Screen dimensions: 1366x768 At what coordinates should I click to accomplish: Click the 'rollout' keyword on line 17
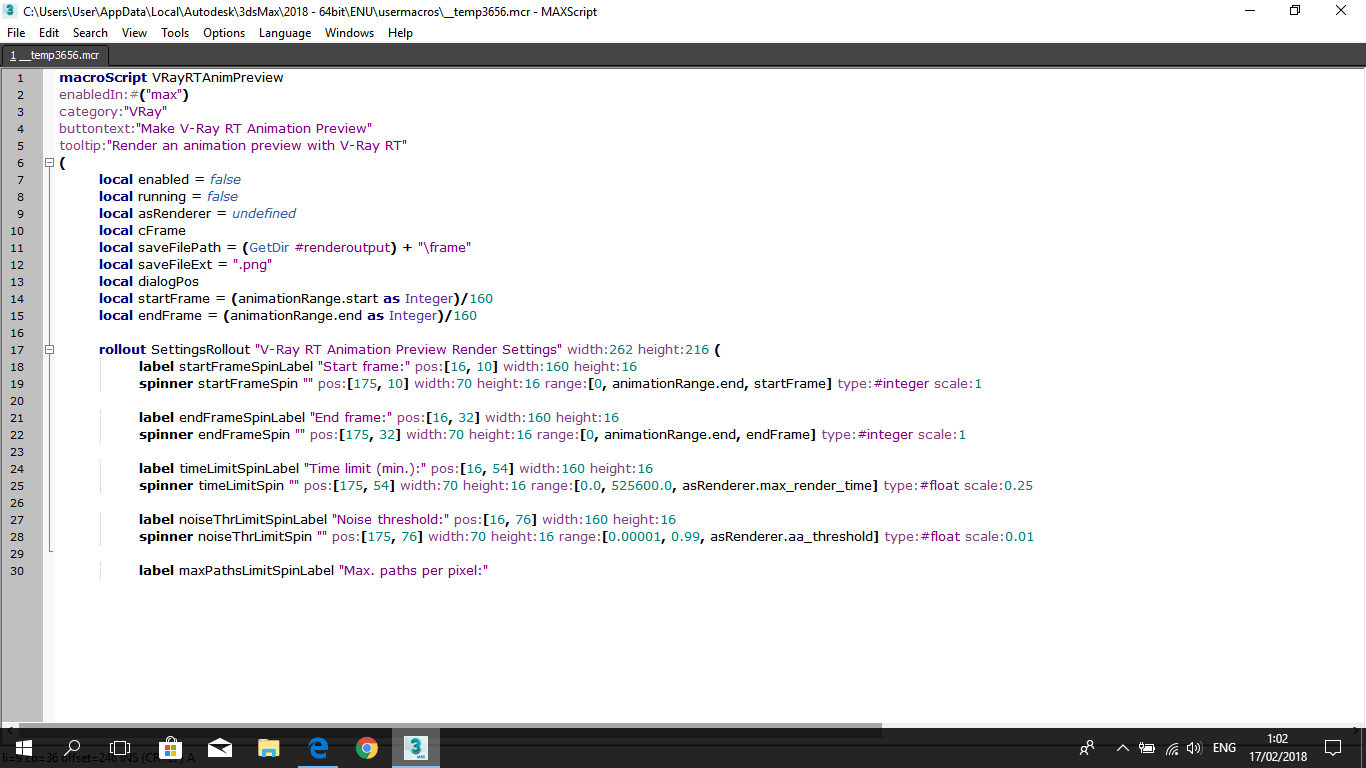122,349
